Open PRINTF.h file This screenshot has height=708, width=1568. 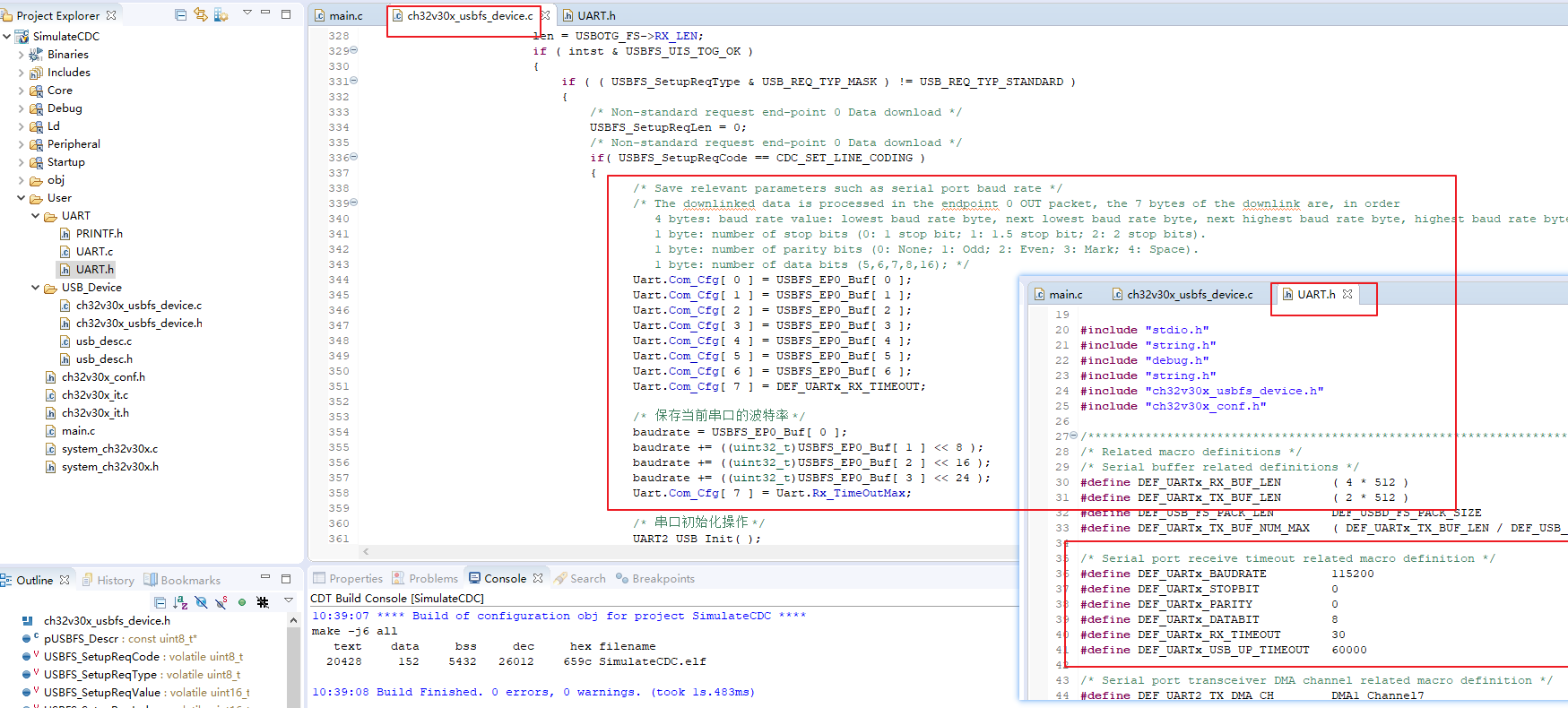pos(91,234)
